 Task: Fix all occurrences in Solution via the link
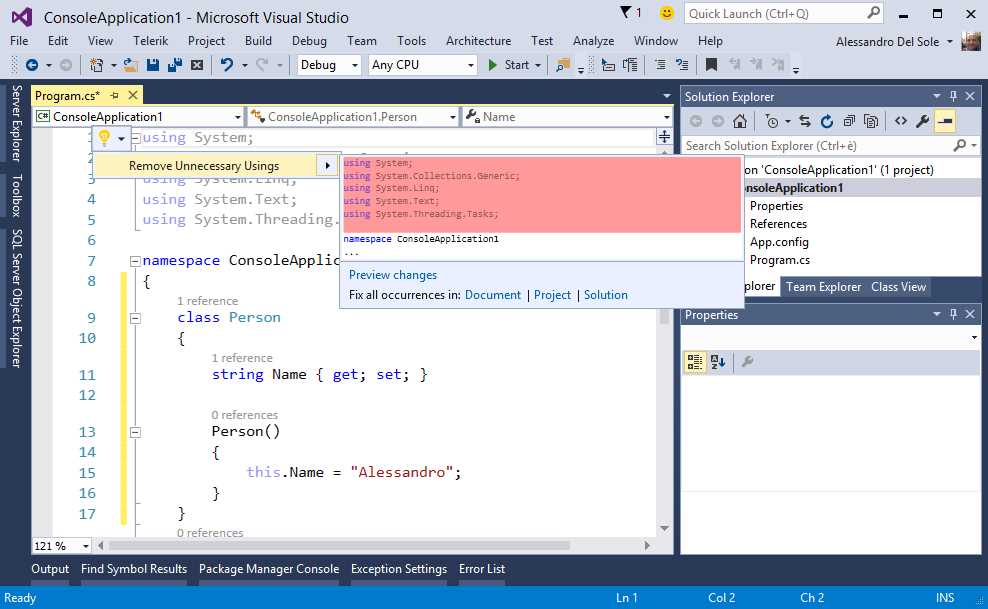point(605,294)
